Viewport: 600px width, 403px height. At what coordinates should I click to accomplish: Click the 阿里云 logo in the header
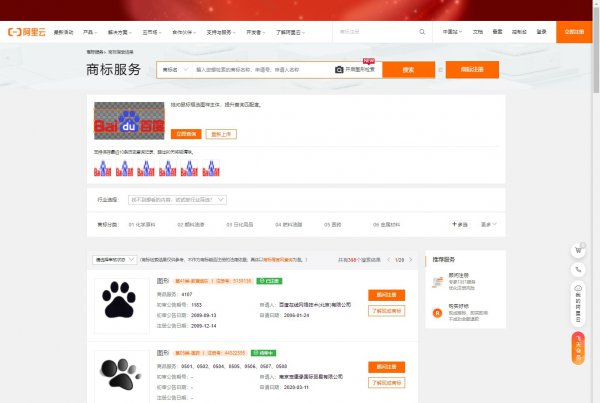[27, 32]
